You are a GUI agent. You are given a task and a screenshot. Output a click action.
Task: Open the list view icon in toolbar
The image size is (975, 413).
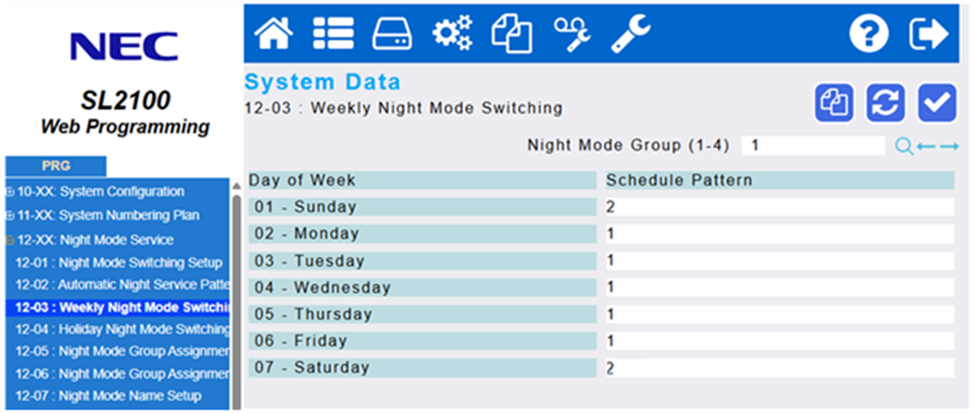pos(332,34)
